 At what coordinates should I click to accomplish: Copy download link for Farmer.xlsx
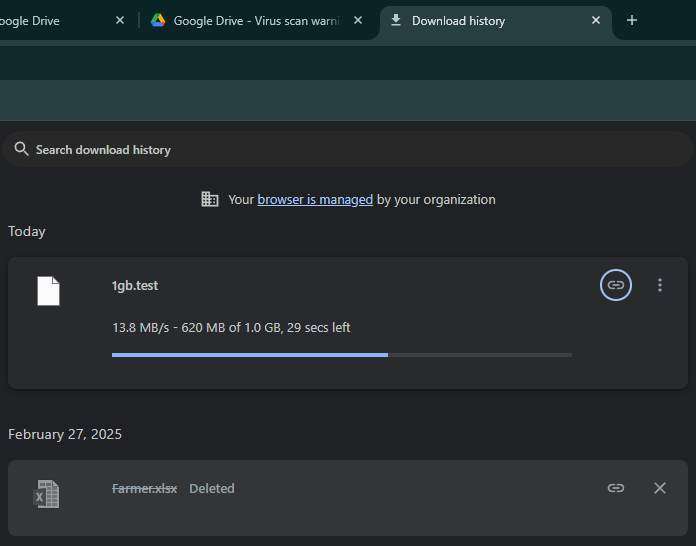pos(616,488)
